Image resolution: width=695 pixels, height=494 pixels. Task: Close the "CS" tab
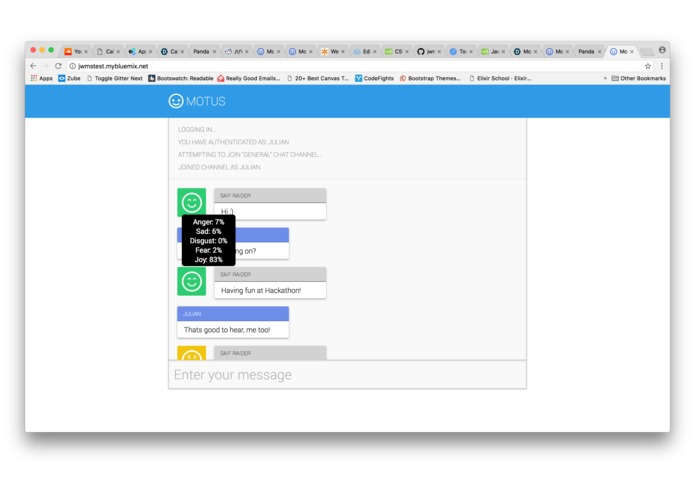[x=407, y=52]
